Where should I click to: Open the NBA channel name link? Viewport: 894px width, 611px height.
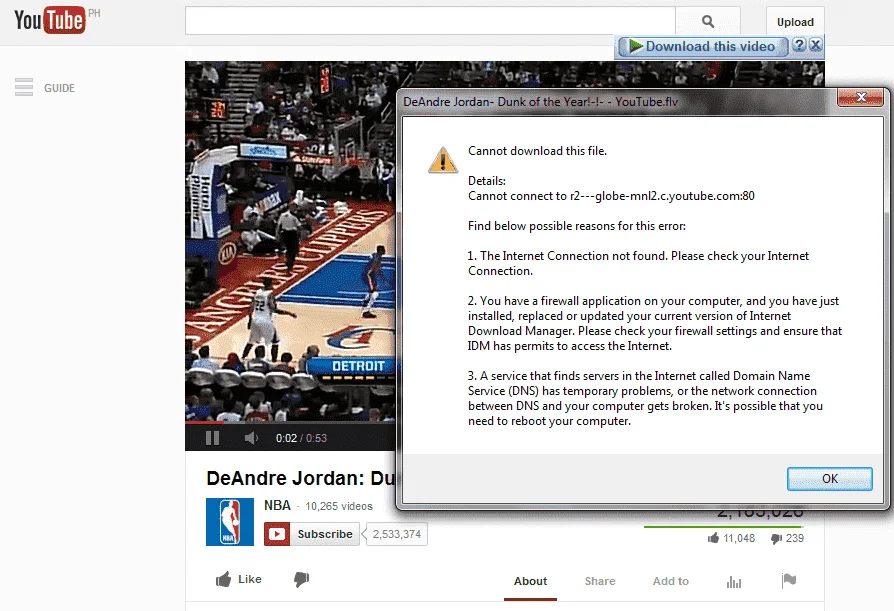pos(277,506)
